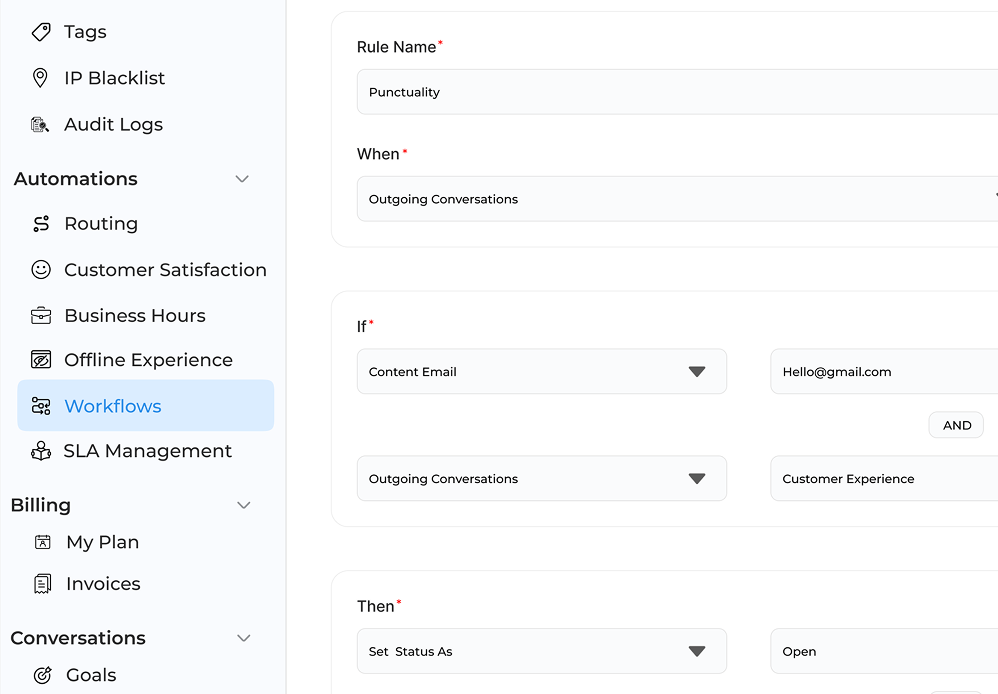This screenshot has width=998, height=694.
Task: Open Audit Logs
Action: (x=113, y=124)
